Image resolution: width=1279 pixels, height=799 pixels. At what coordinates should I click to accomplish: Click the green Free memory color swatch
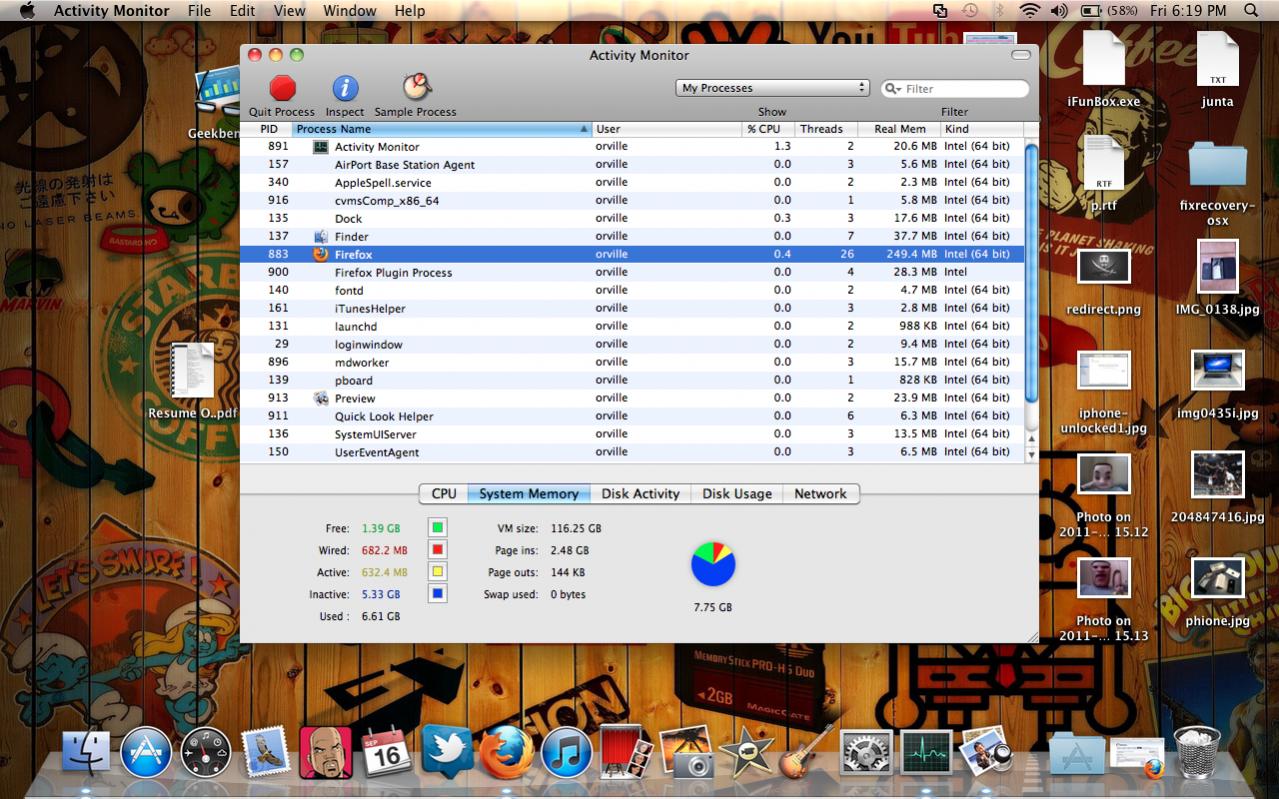click(x=437, y=528)
